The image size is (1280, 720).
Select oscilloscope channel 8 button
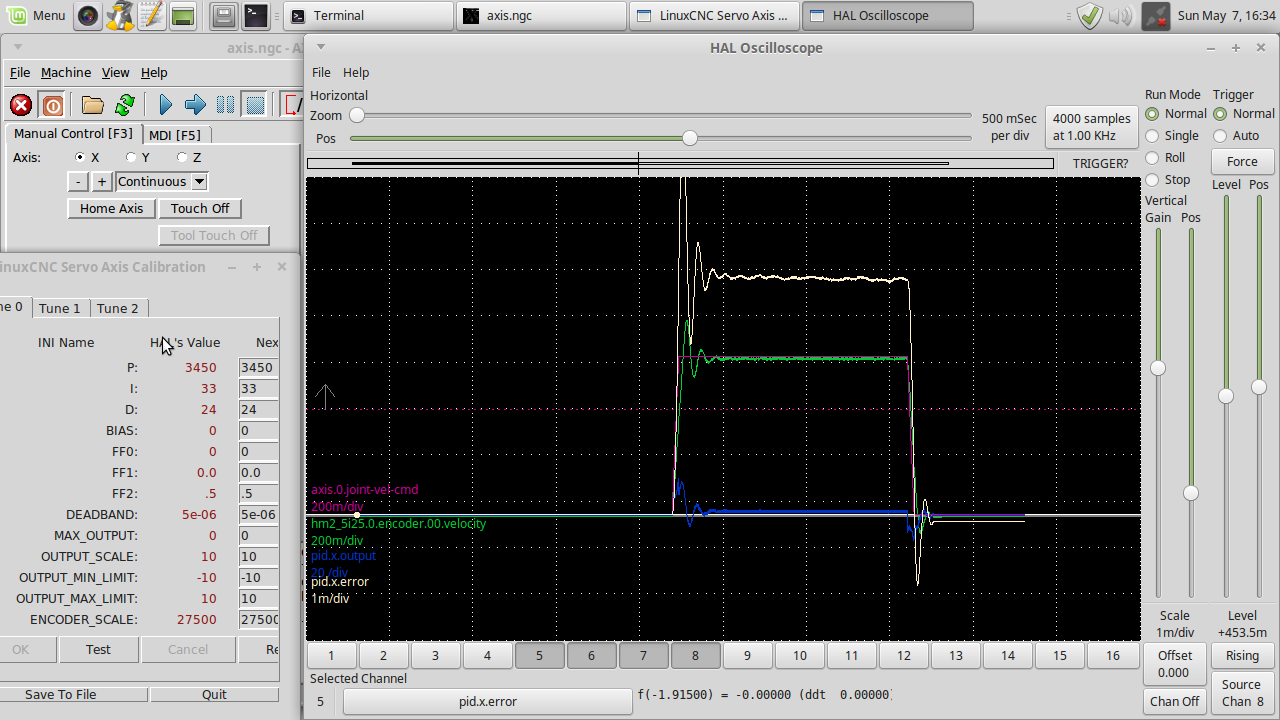[695, 656]
